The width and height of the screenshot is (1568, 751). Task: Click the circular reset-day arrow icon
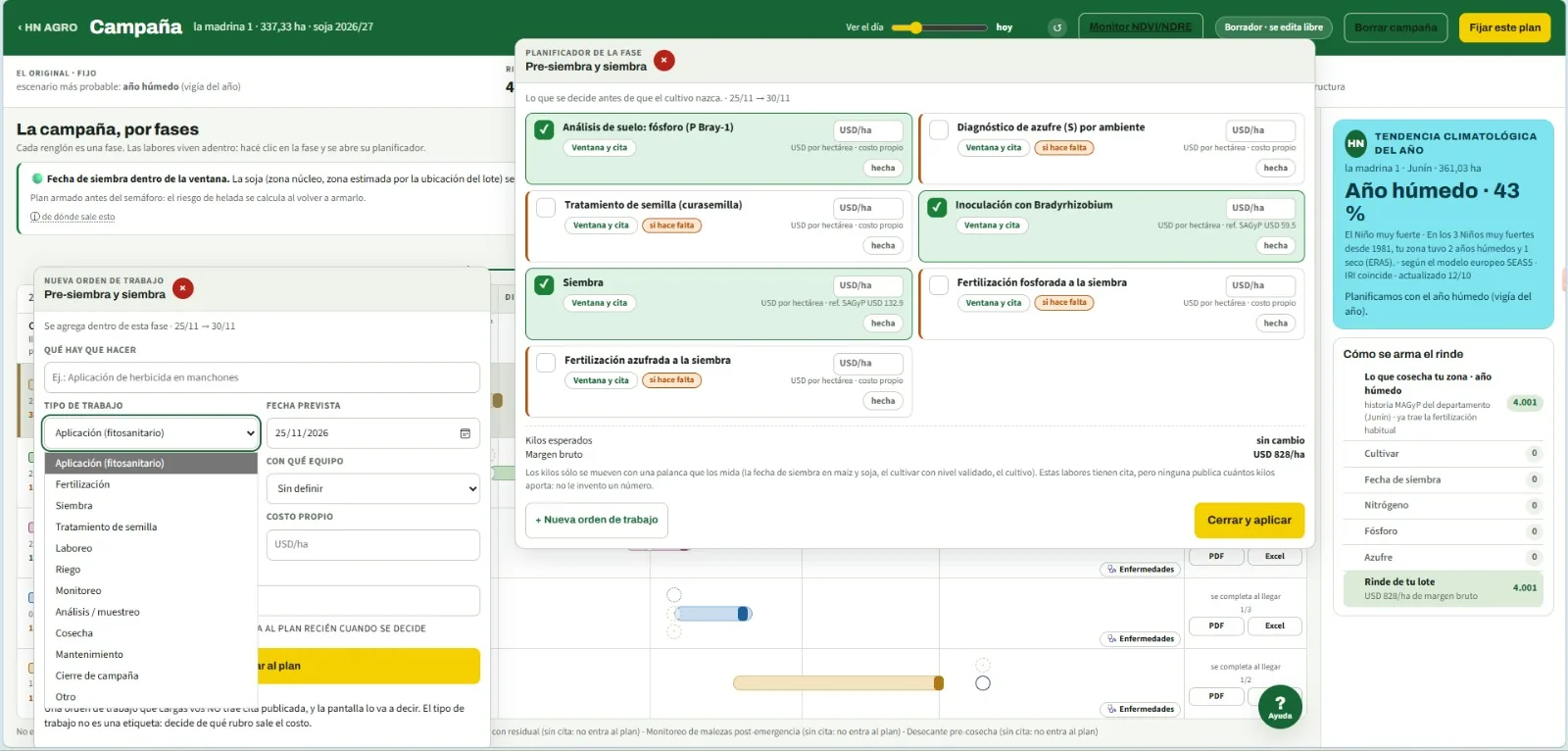click(1056, 27)
